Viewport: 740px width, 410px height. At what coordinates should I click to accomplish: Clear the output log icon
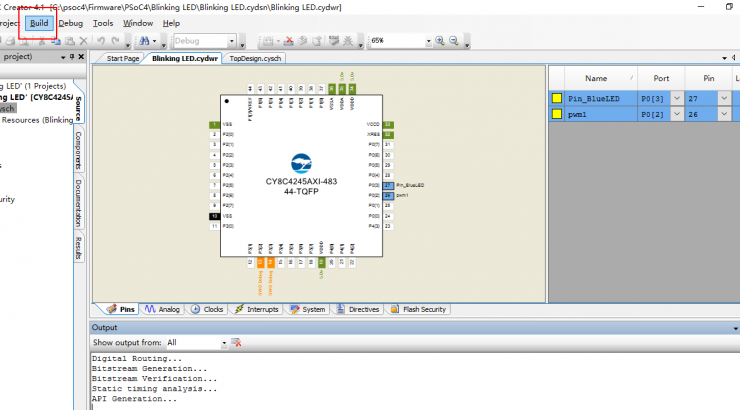point(237,342)
